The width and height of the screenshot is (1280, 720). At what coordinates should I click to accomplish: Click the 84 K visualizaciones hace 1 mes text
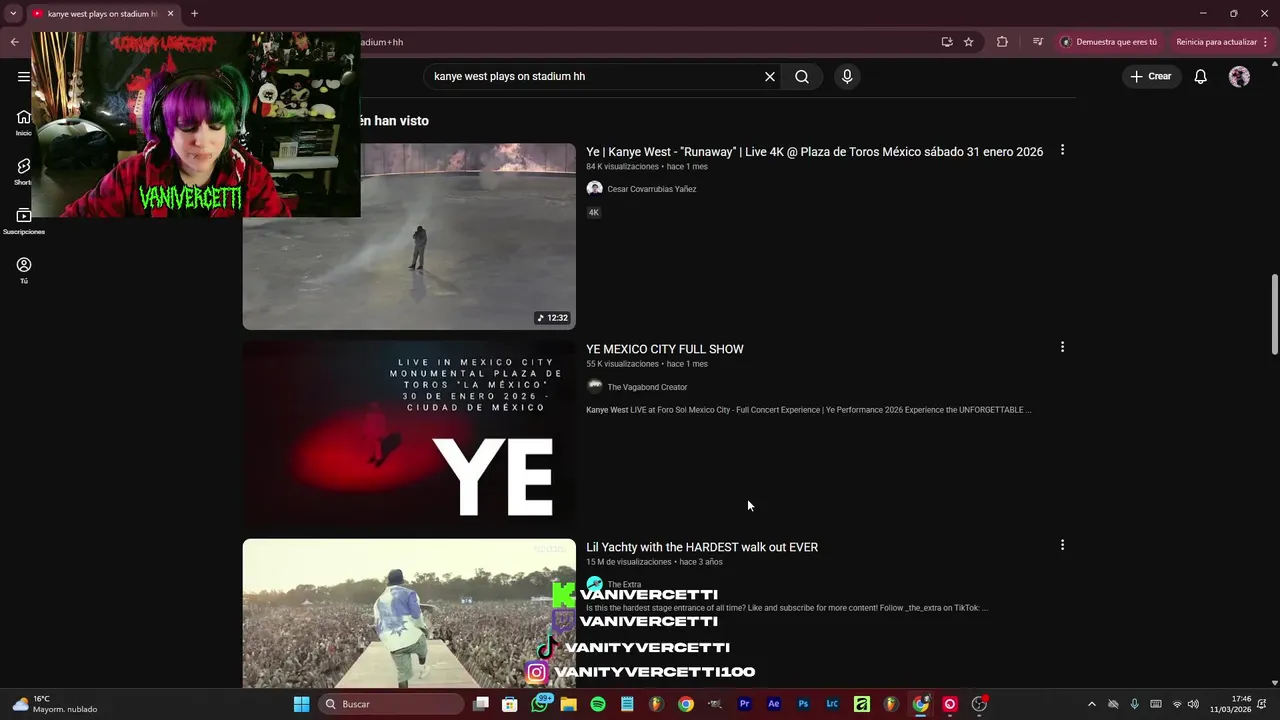click(x=647, y=167)
